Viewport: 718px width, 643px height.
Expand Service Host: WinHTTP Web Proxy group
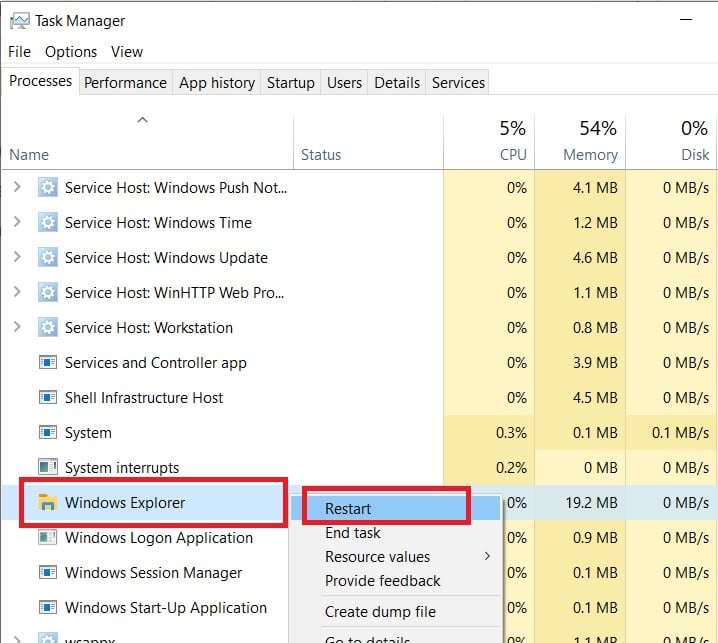pyautogui.click(x=16, y=292)
